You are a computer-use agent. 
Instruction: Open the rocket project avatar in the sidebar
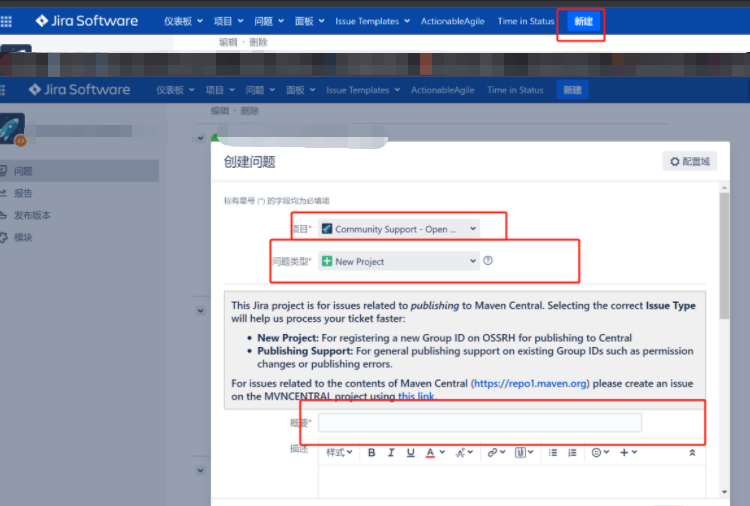12,129
